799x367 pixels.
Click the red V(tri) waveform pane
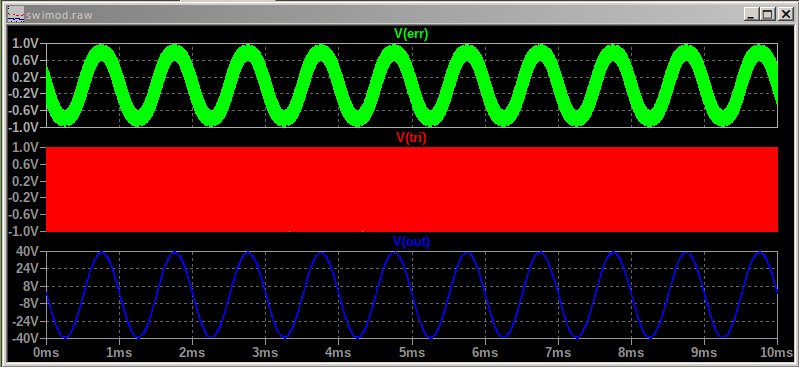pyautogui.click(x=412, y=189)
